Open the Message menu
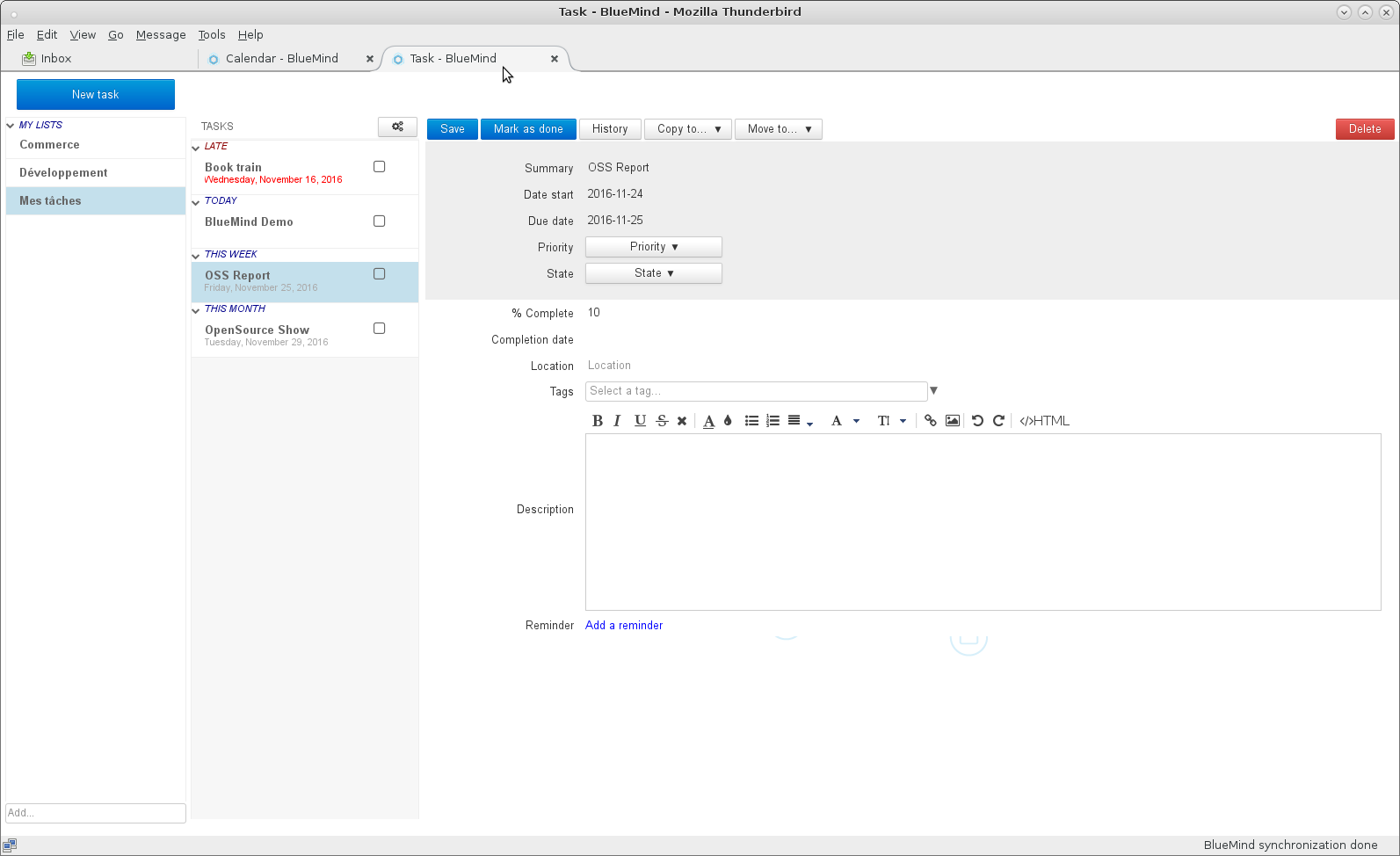 pyautogui.click(x=161, y=34)
